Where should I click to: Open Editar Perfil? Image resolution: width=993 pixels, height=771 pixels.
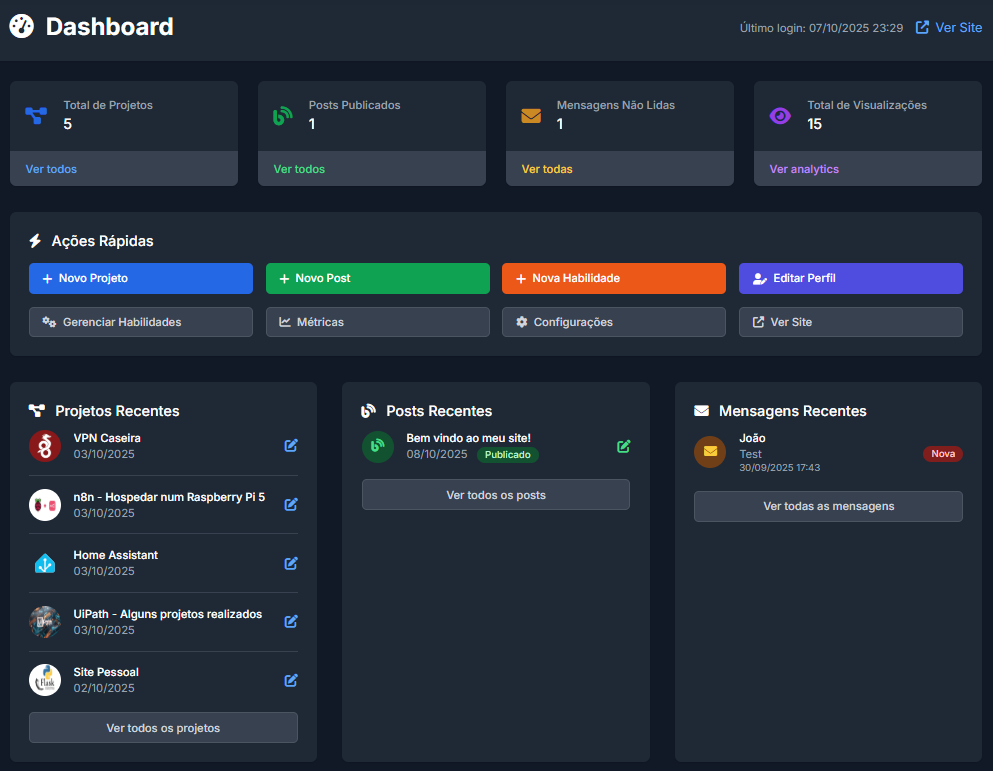pyautogui.click(x=850, y=278)
